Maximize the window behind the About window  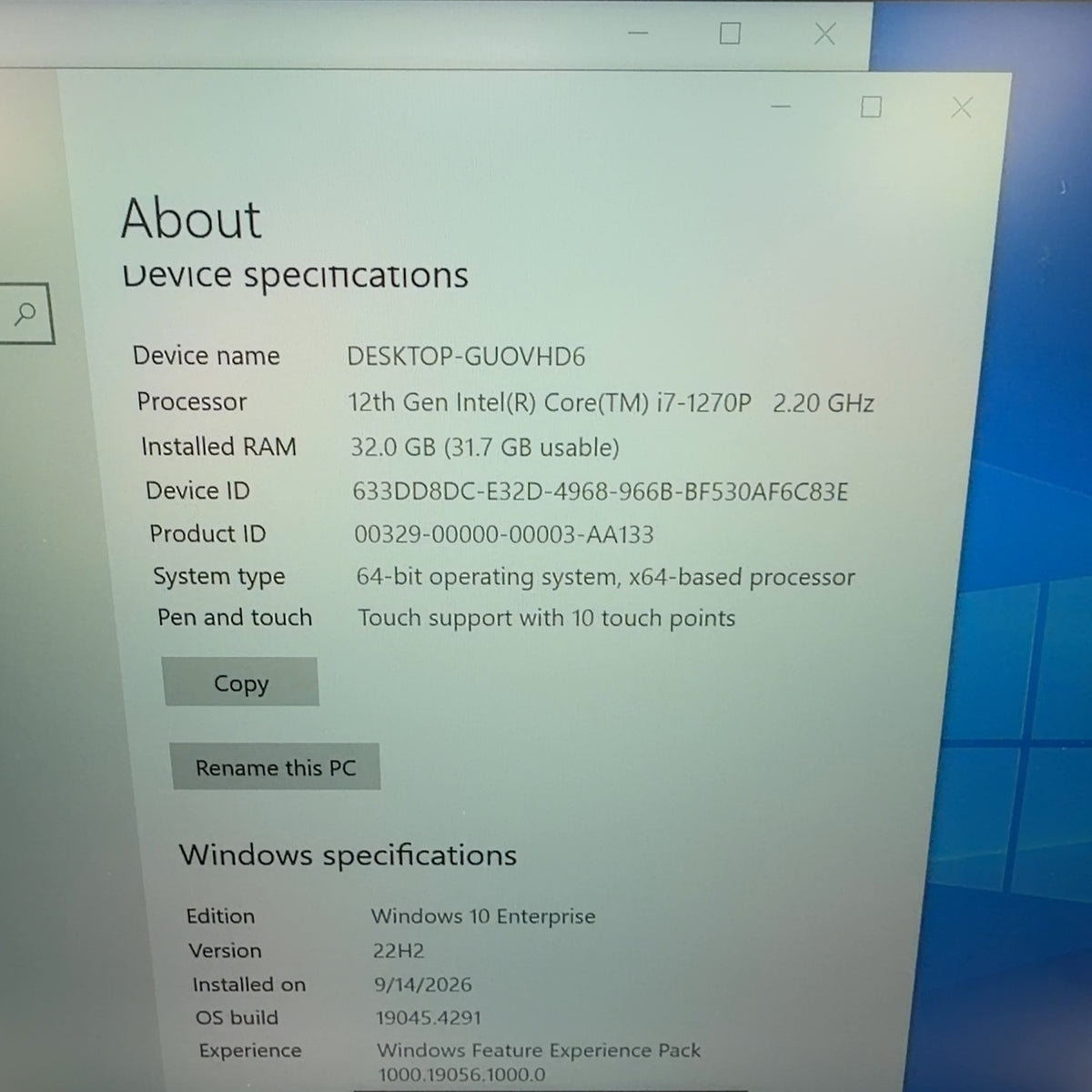pos(730,34)
